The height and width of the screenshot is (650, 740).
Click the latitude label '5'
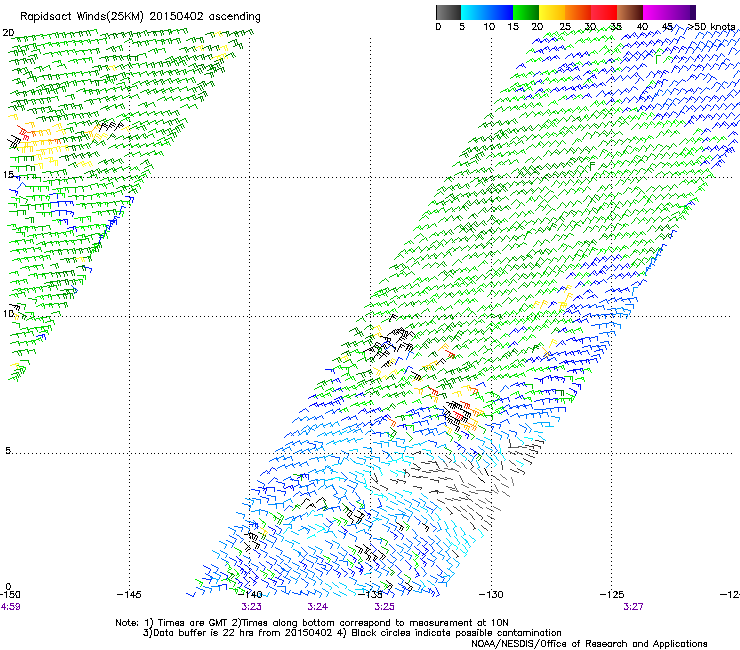(8, 451)
